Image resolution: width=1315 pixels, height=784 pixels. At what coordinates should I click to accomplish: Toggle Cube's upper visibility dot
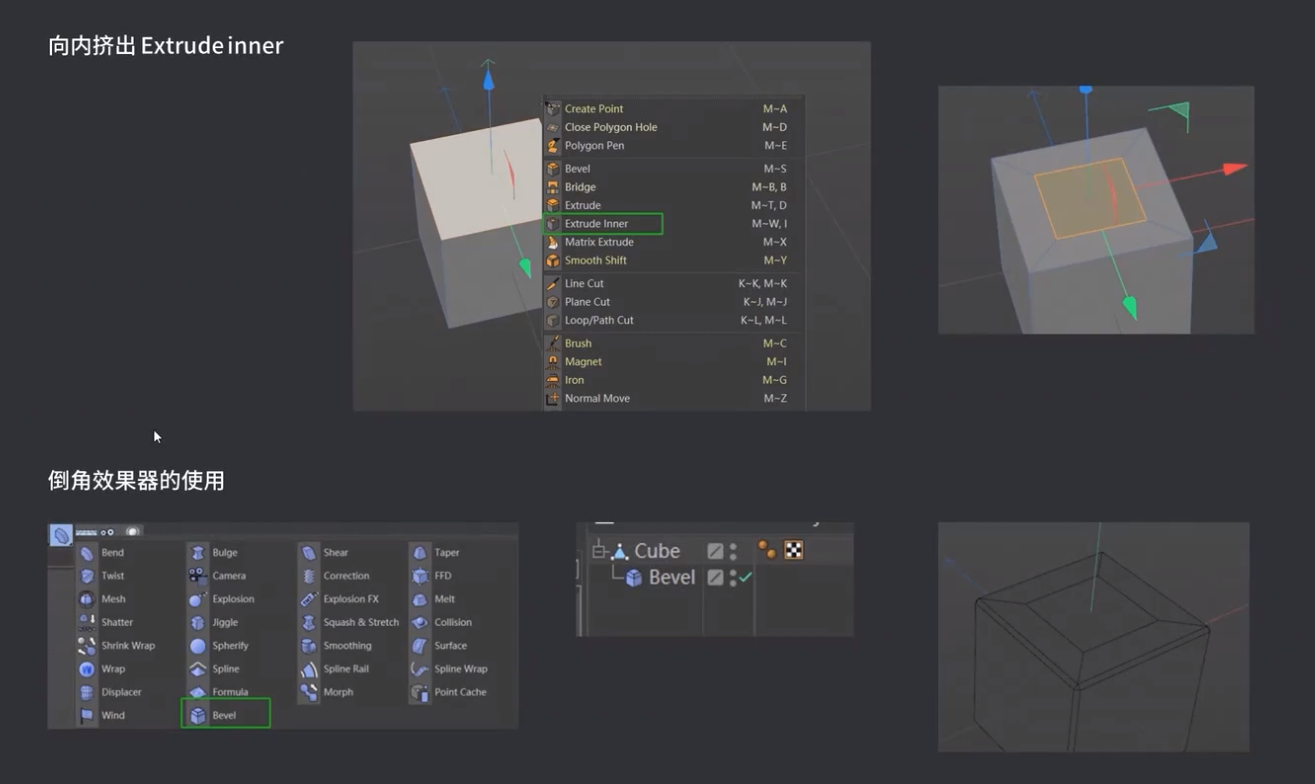(x=733, y=546)
